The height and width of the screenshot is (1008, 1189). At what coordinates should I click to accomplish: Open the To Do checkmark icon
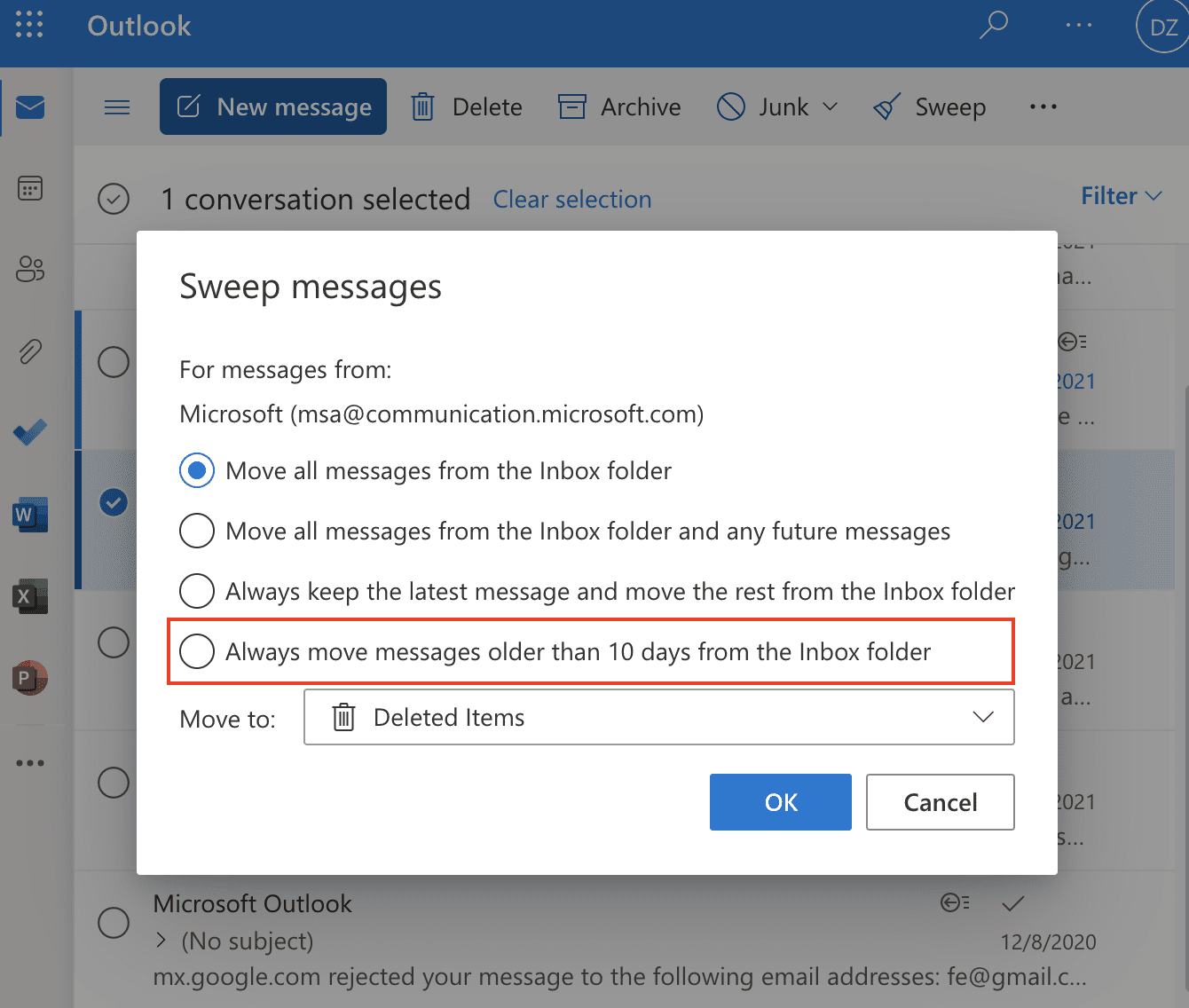30,432
